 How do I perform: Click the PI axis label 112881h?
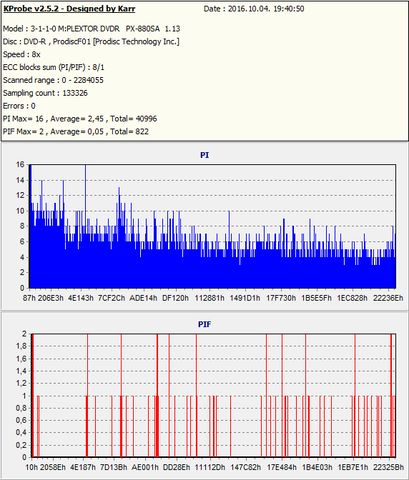(210, 298)
